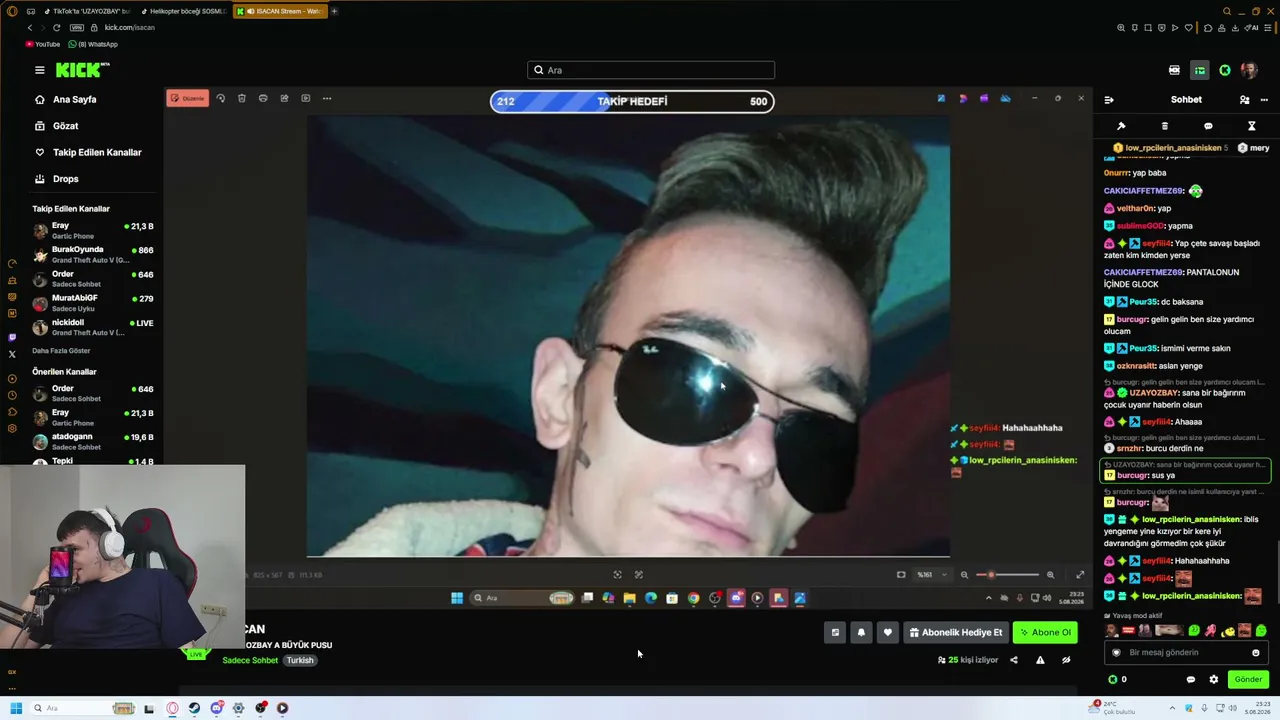The image size is (1280, 720).
Task: Toggle the notification bell for ISACAN
Action: click(x=861, y=632)
